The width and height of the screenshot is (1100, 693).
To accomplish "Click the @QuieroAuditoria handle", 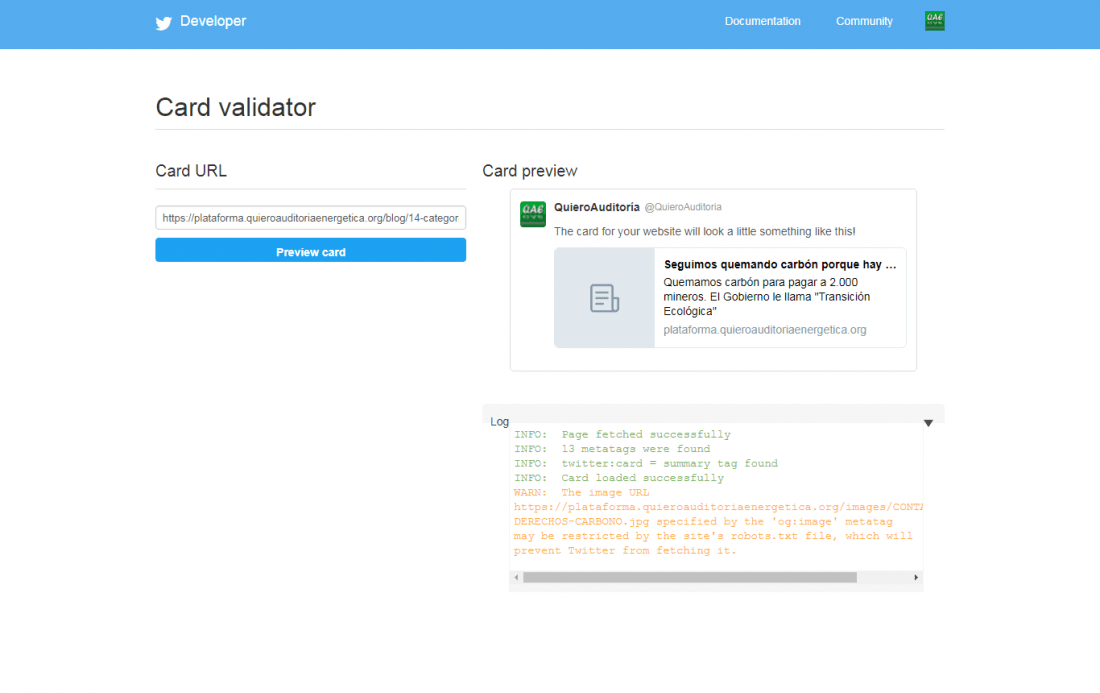I will [683, 207].
